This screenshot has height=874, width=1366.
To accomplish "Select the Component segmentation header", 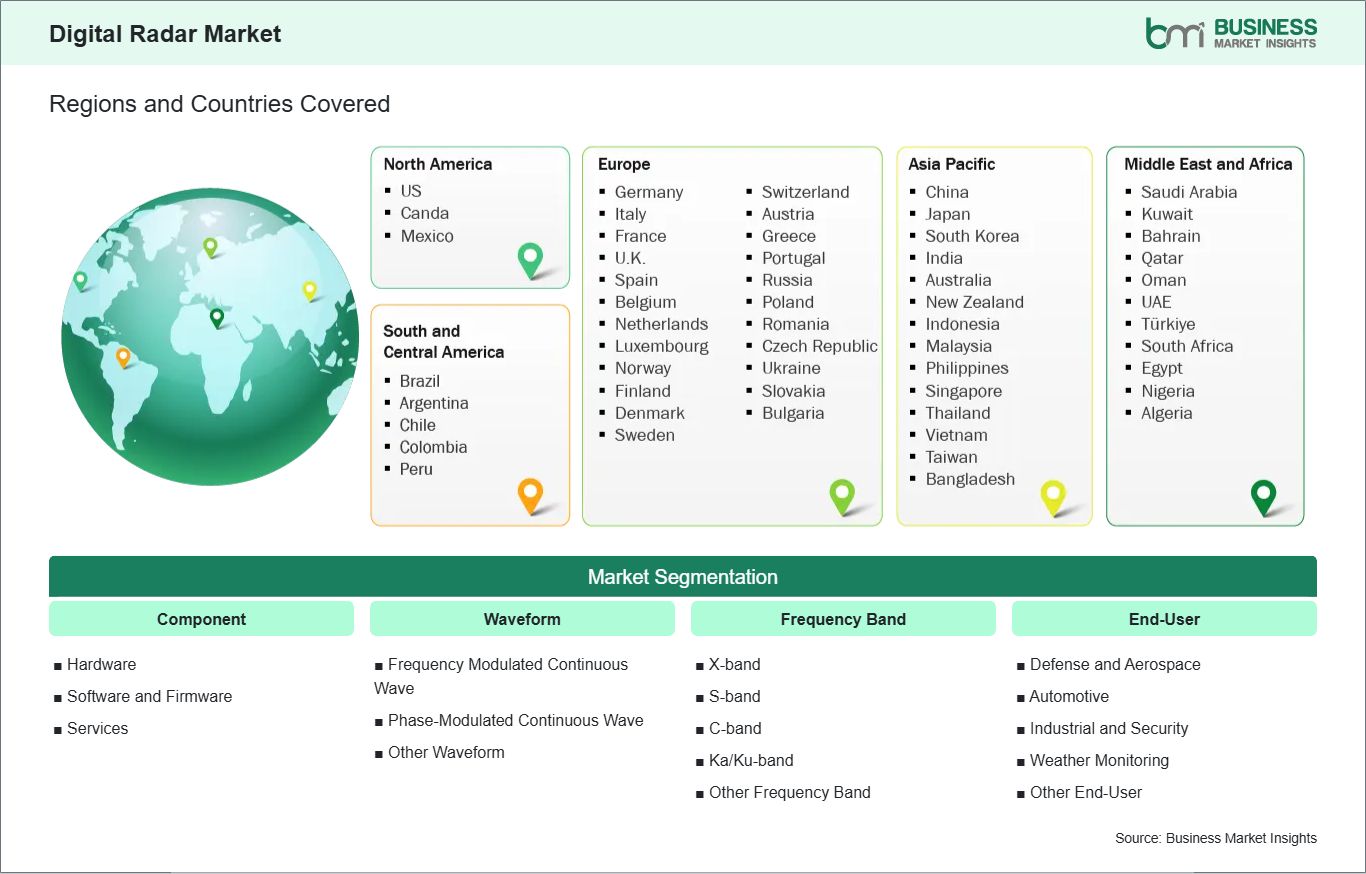I will click(201, 619).
